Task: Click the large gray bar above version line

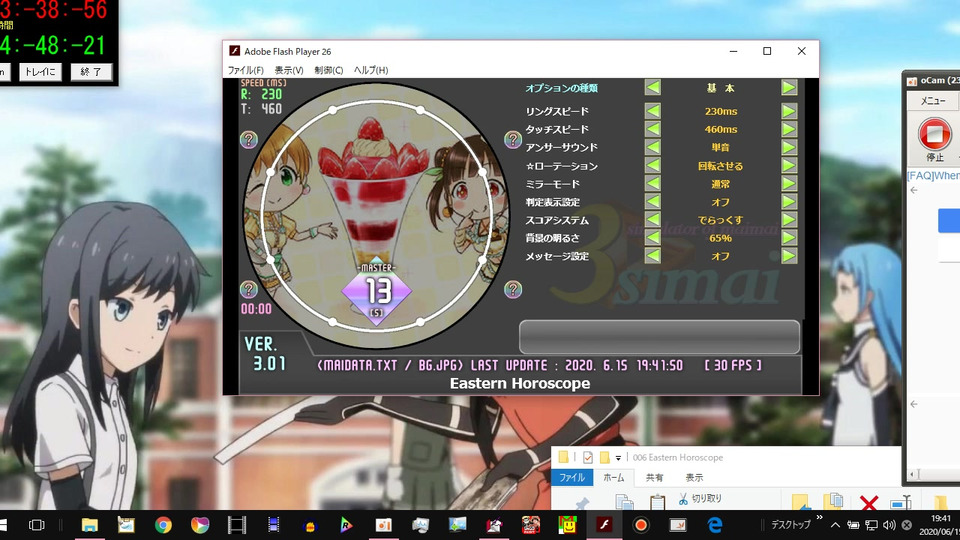Action: coord(659,337)
